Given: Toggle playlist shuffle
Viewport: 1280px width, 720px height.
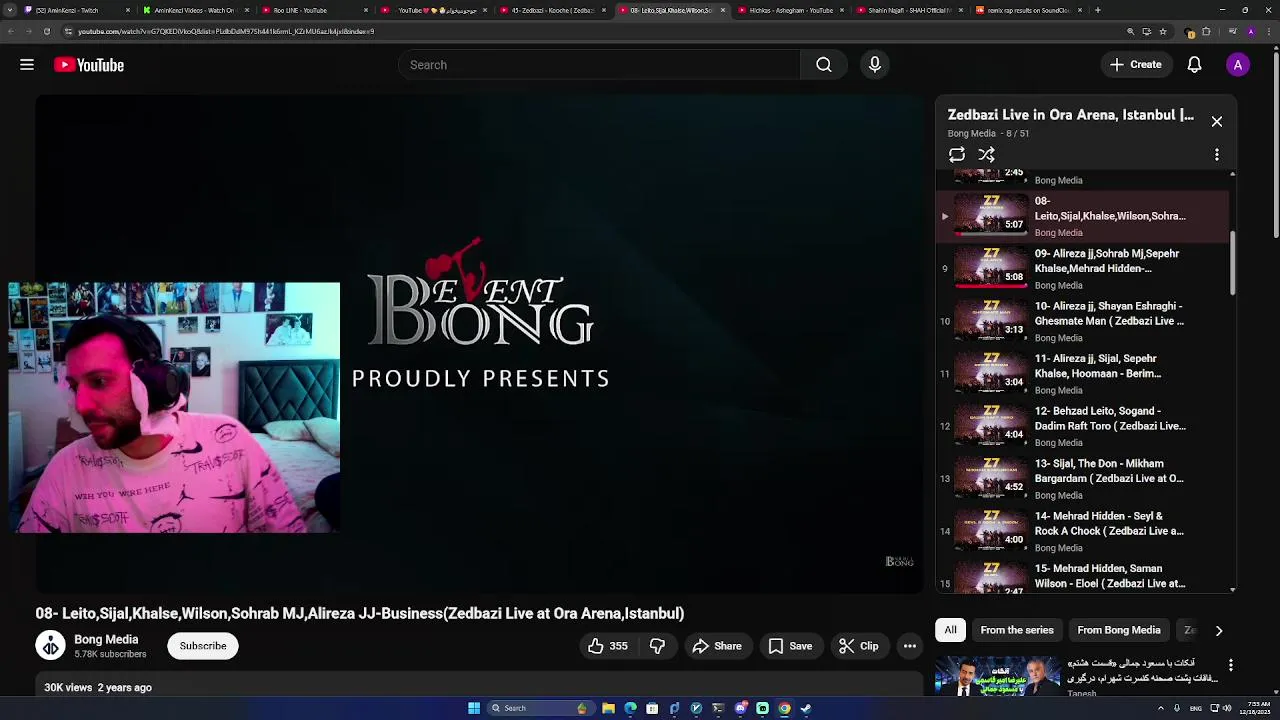Looking at the screenshot, I should point(987,155).
